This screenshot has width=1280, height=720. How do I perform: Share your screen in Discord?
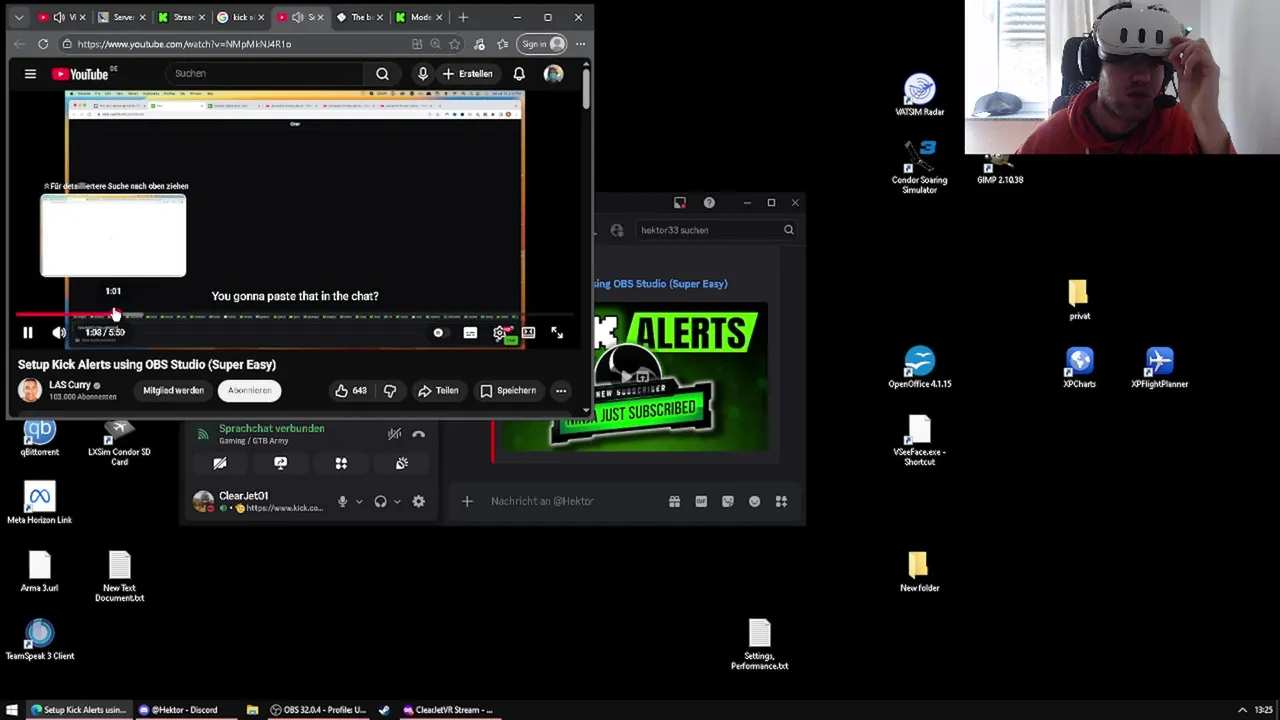tap(280, 463)
